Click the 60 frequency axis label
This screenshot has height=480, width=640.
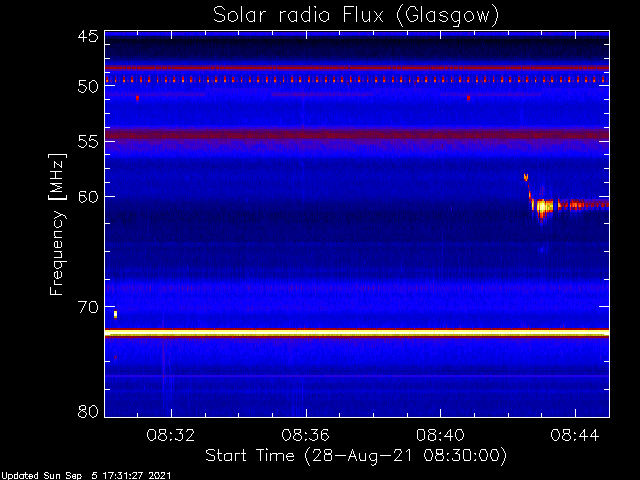88,196
